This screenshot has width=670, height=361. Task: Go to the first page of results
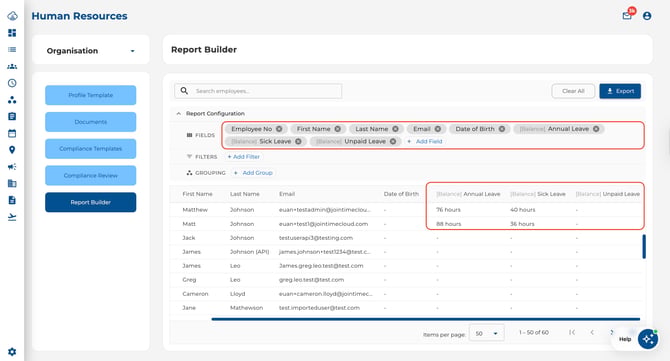point(572,332)
